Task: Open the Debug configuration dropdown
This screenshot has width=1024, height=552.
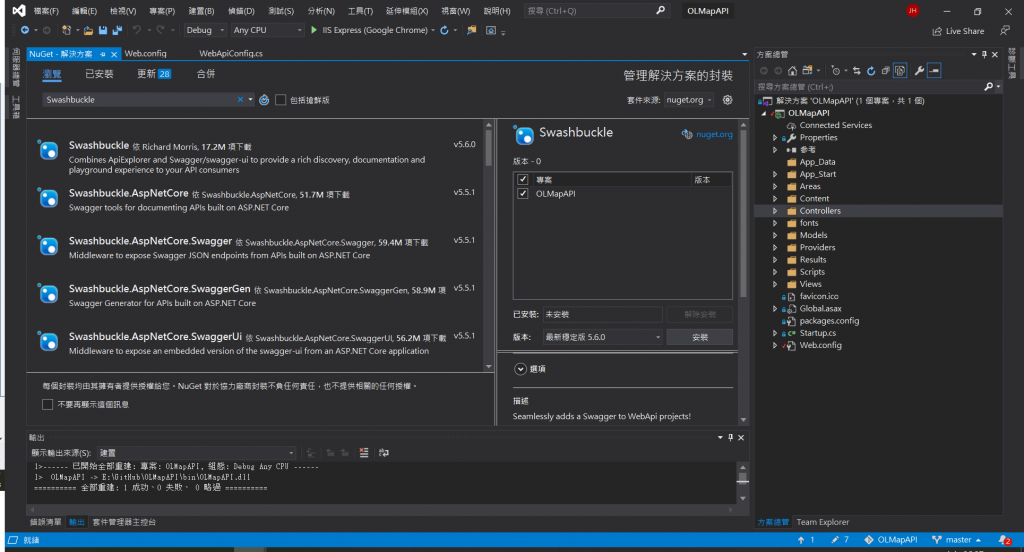Action: pyautogui.click(x=205, y=30)
